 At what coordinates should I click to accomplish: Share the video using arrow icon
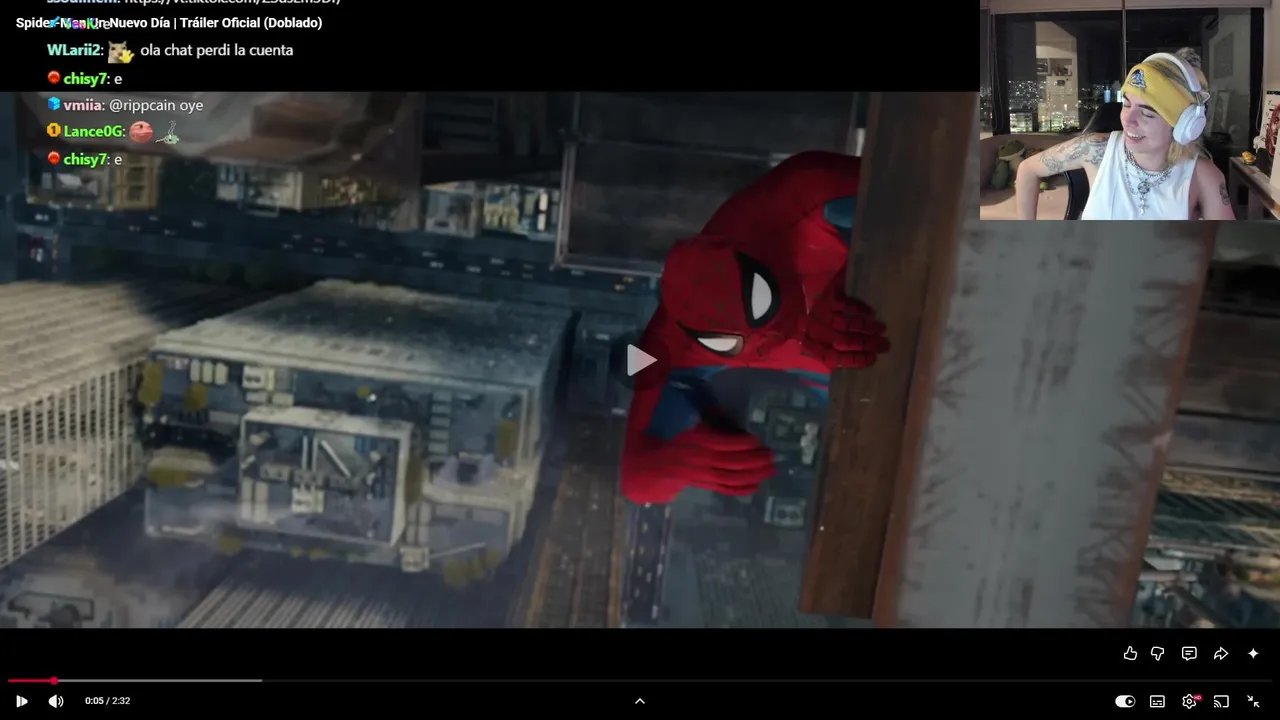(x=1221, y=654)
